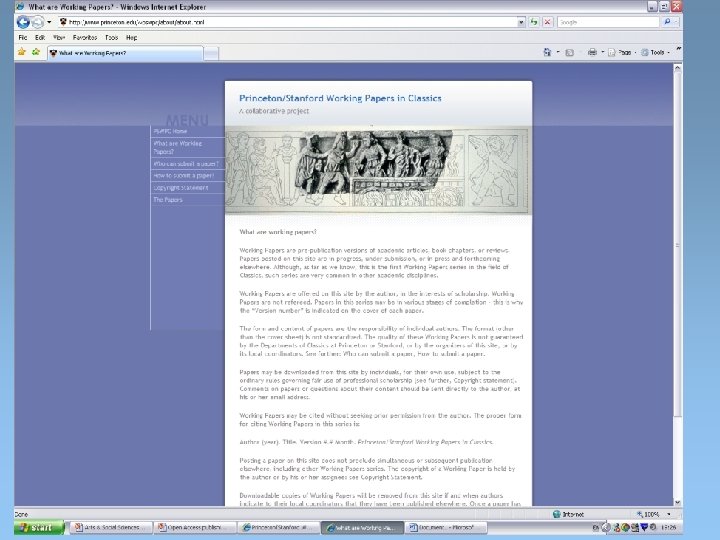This screenshot has width=720, height=540.
Task: Click the page favicon in address bar
Action: 63,22
